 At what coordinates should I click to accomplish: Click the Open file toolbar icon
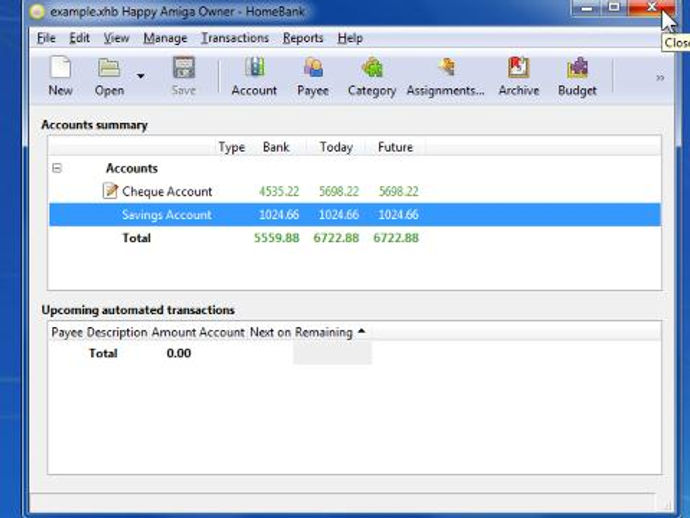[110, 76]
